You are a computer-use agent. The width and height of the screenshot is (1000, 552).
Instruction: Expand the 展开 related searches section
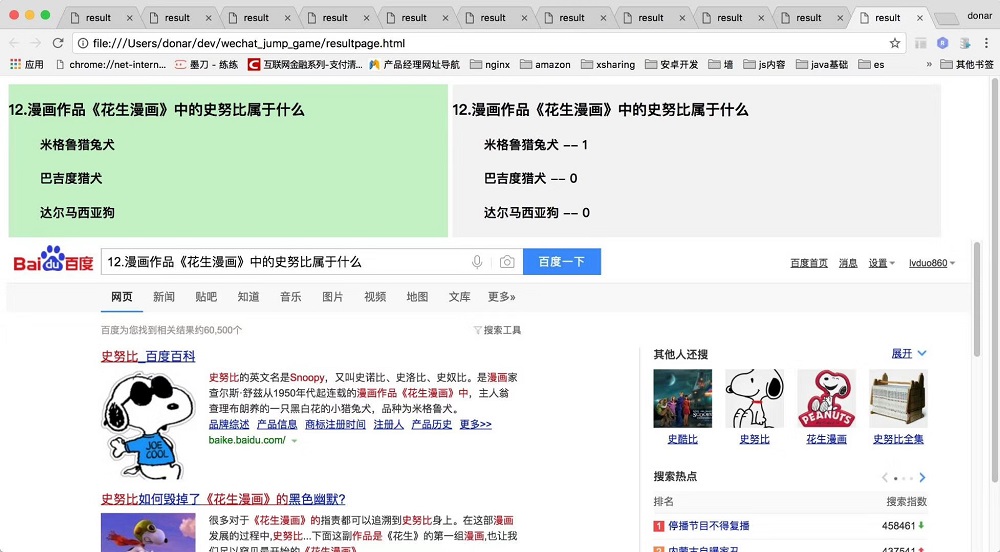click(x=909, y=354)
